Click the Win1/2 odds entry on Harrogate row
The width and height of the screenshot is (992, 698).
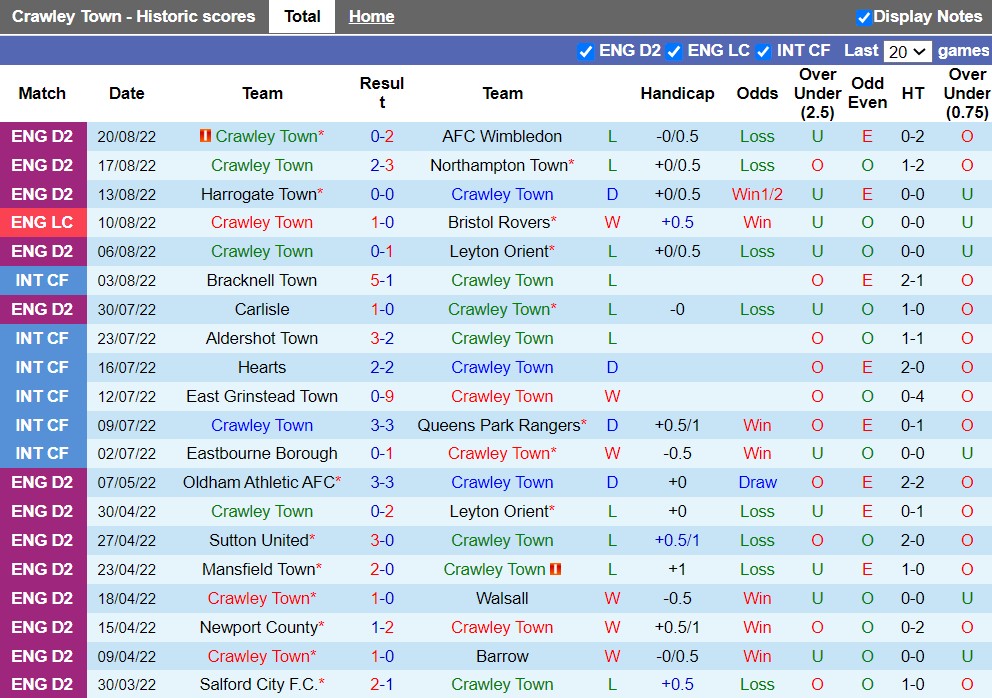pos(757,194)
